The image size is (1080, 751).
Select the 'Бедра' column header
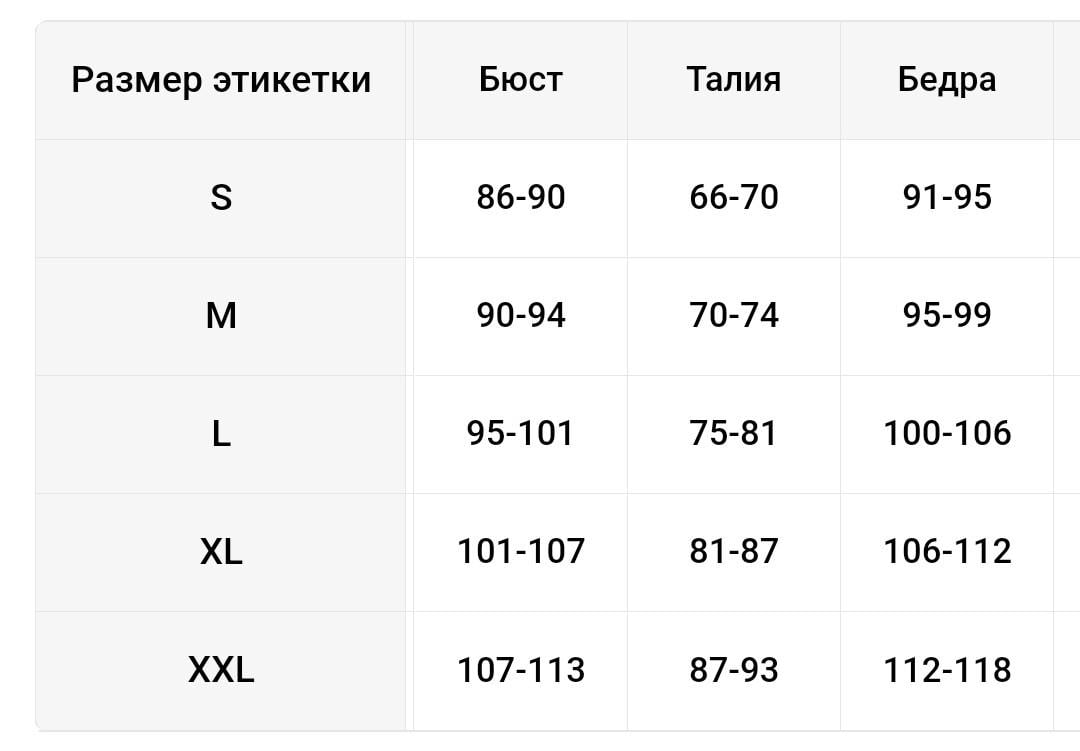946,80
